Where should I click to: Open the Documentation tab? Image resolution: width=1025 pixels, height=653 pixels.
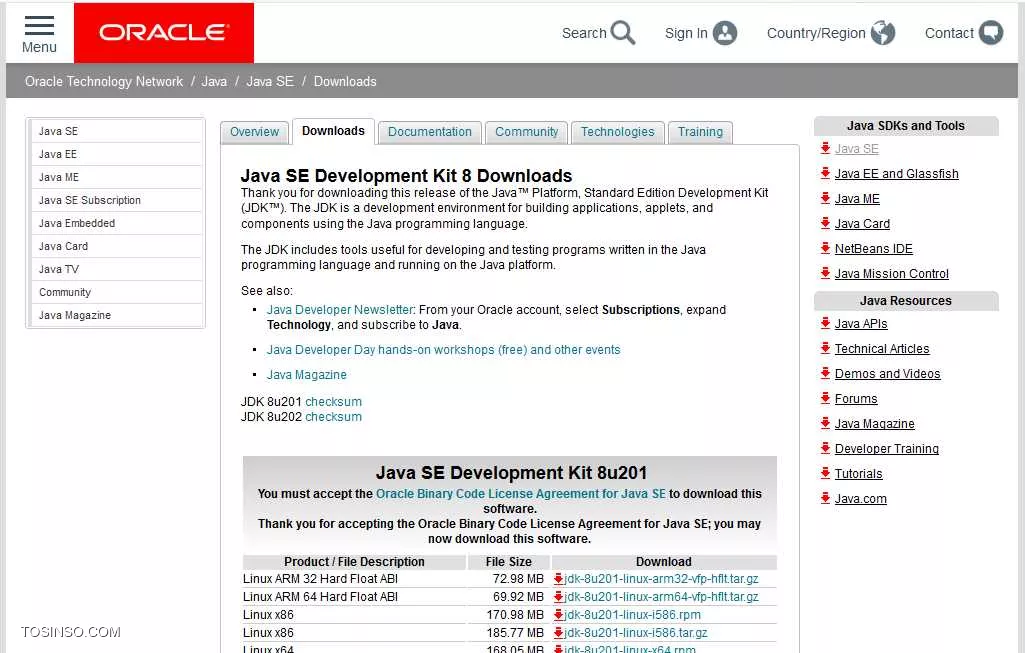(x=429, y=132)
